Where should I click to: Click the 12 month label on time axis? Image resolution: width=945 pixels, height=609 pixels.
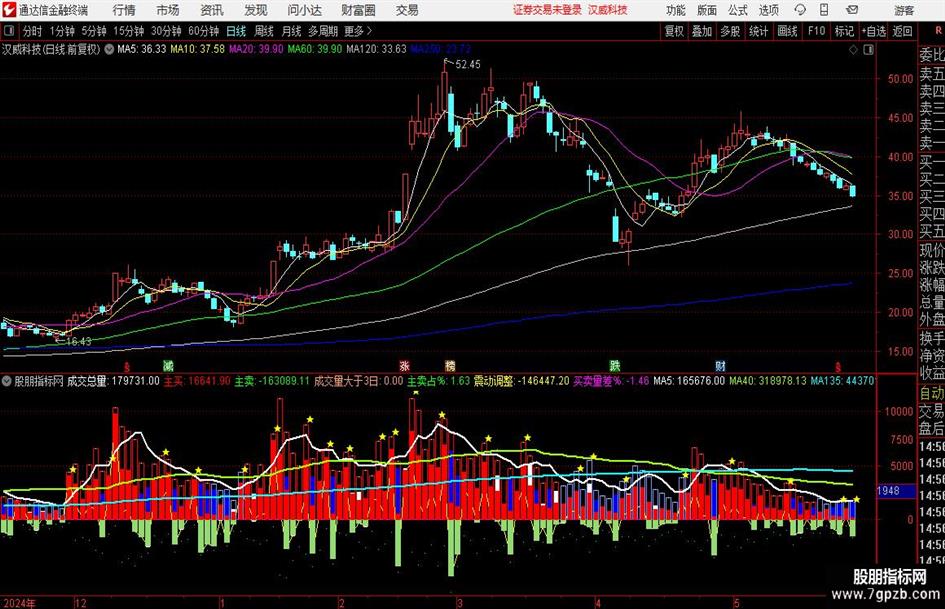[x=81, y=603]
